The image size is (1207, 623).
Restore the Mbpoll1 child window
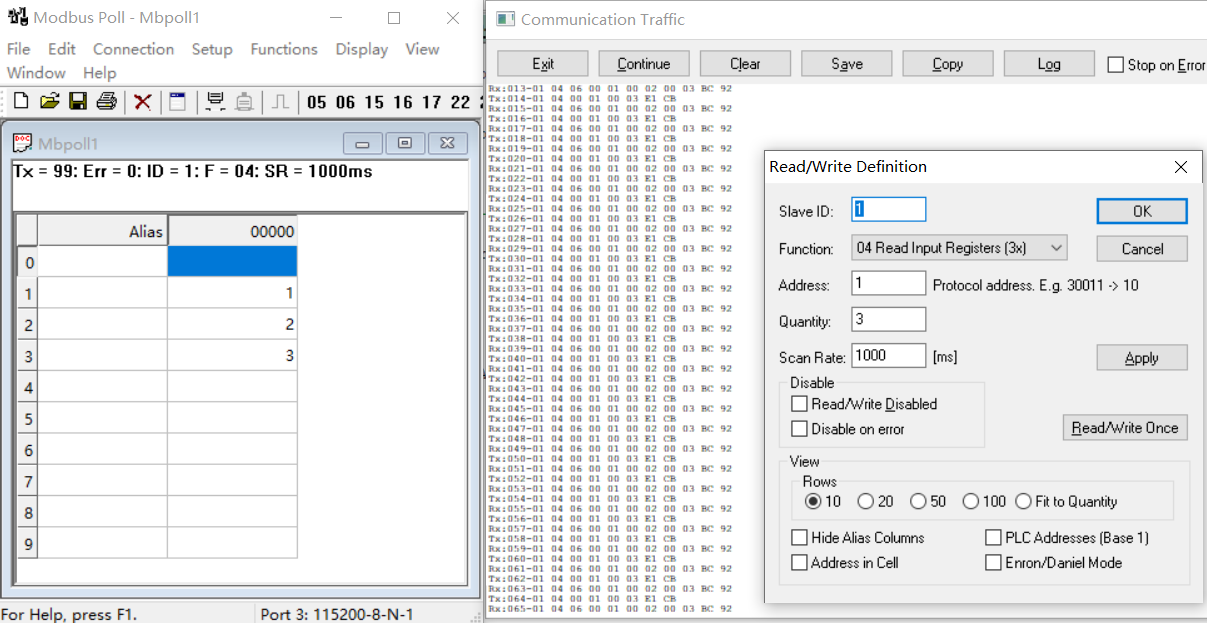click(x=404, y=143)
